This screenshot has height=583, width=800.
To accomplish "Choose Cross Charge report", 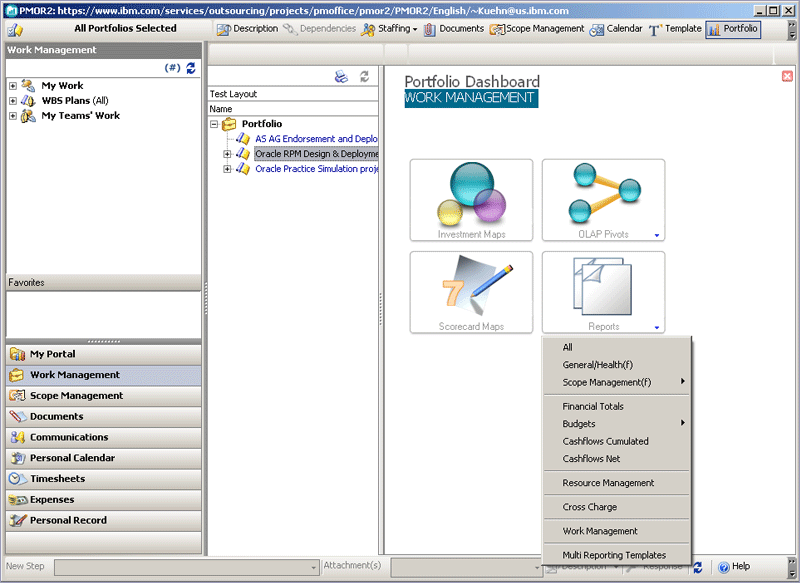I will click(616, 507).
